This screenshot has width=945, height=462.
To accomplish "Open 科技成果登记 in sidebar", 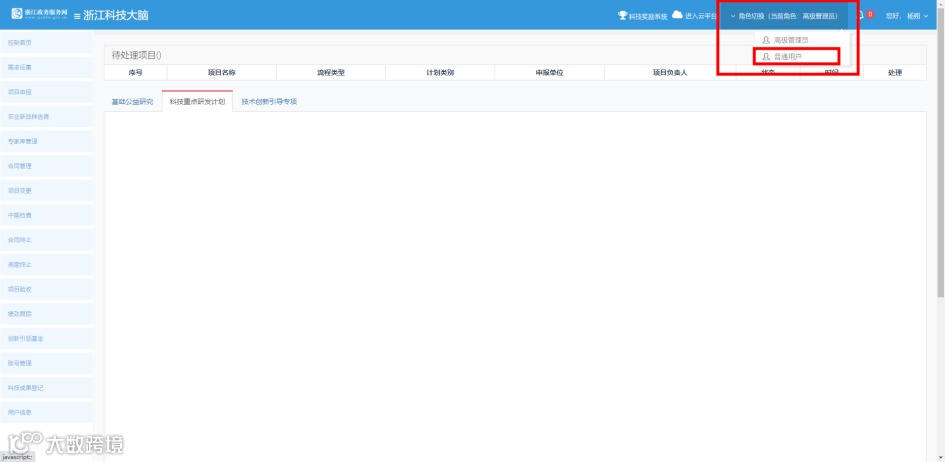I will click(46, 388).
